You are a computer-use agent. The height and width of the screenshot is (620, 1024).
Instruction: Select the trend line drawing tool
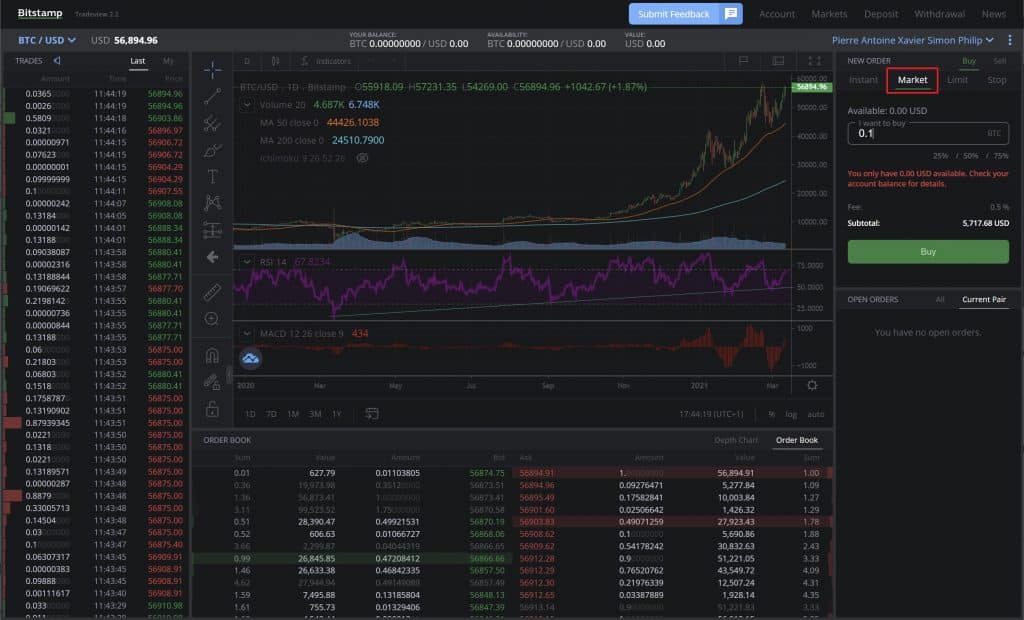212,97
